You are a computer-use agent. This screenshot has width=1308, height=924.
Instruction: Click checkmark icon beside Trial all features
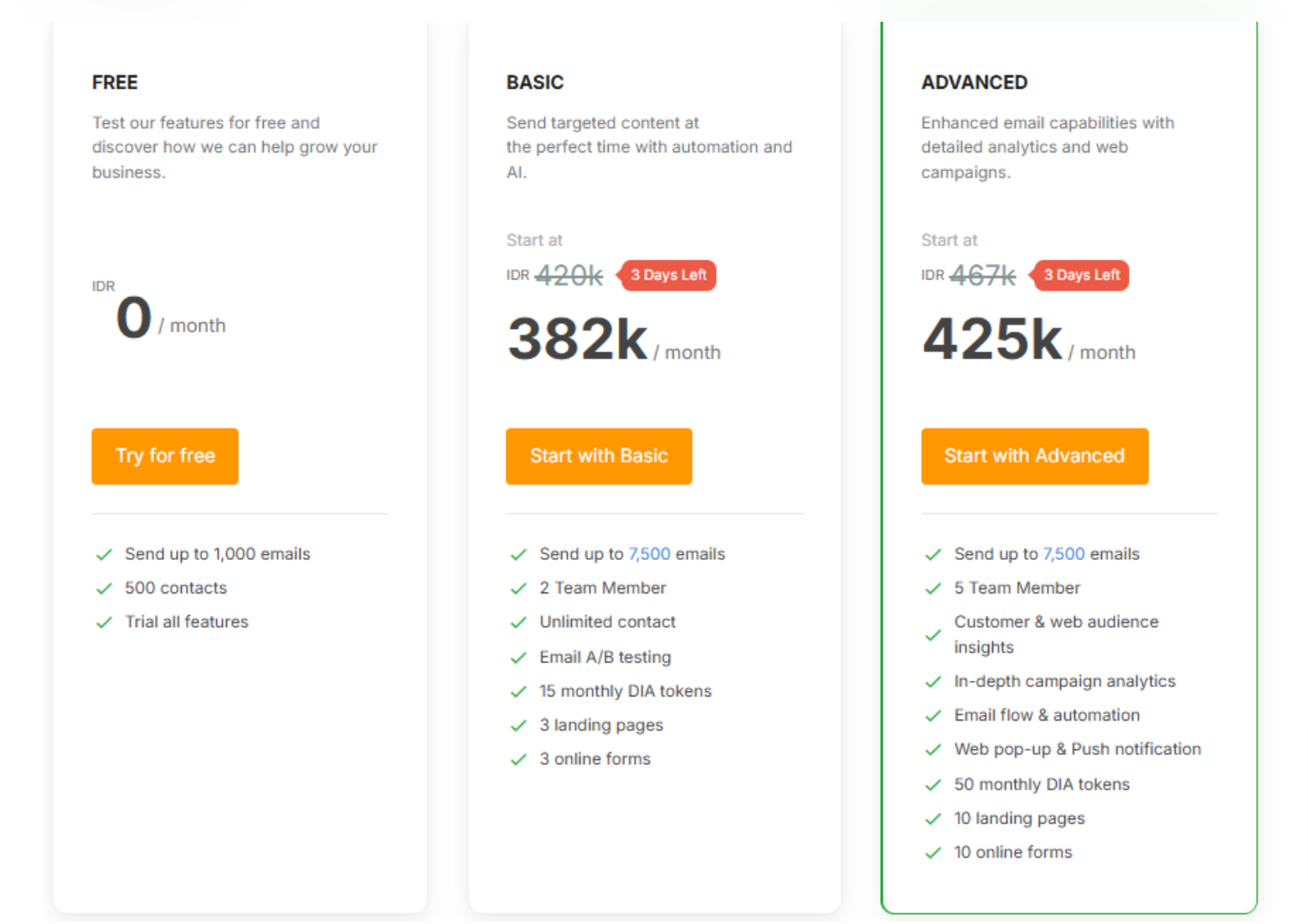click(x=104, y=623)
